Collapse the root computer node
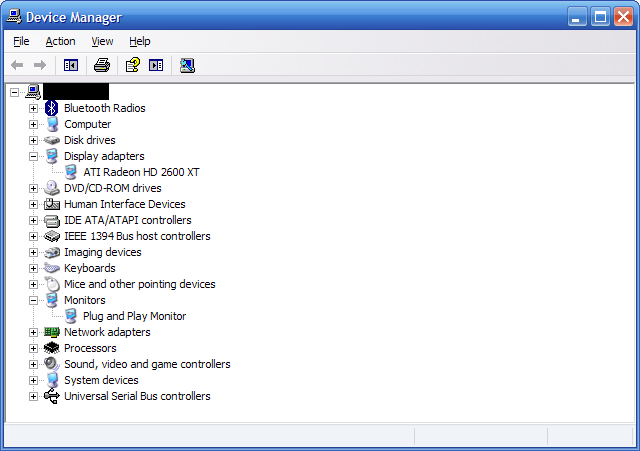Image resolution: width=640 pixels, height=451 pixels. point(14,92)
